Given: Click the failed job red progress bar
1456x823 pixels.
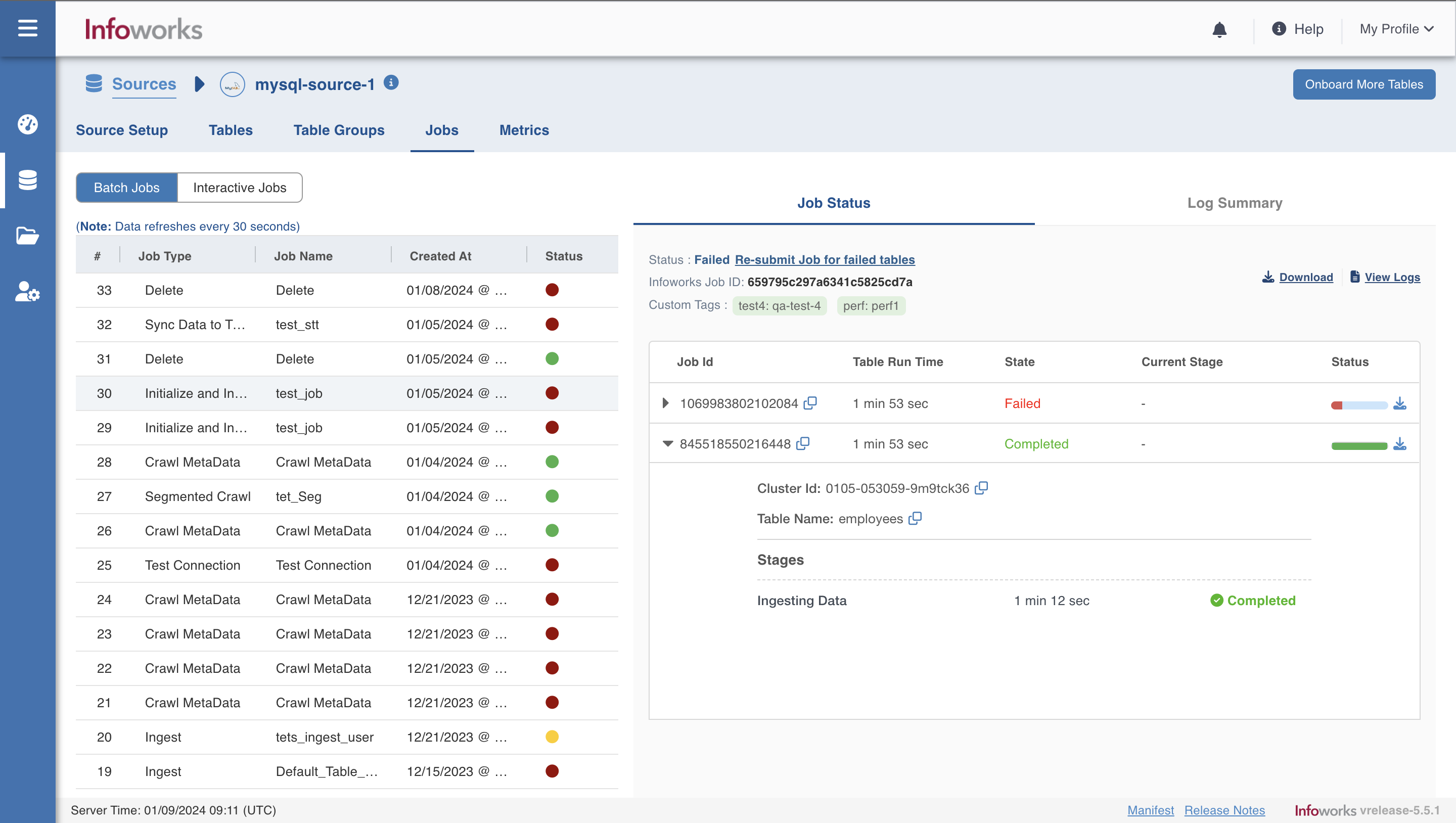Looking at the screenshot, I should tap(1359, 405).
